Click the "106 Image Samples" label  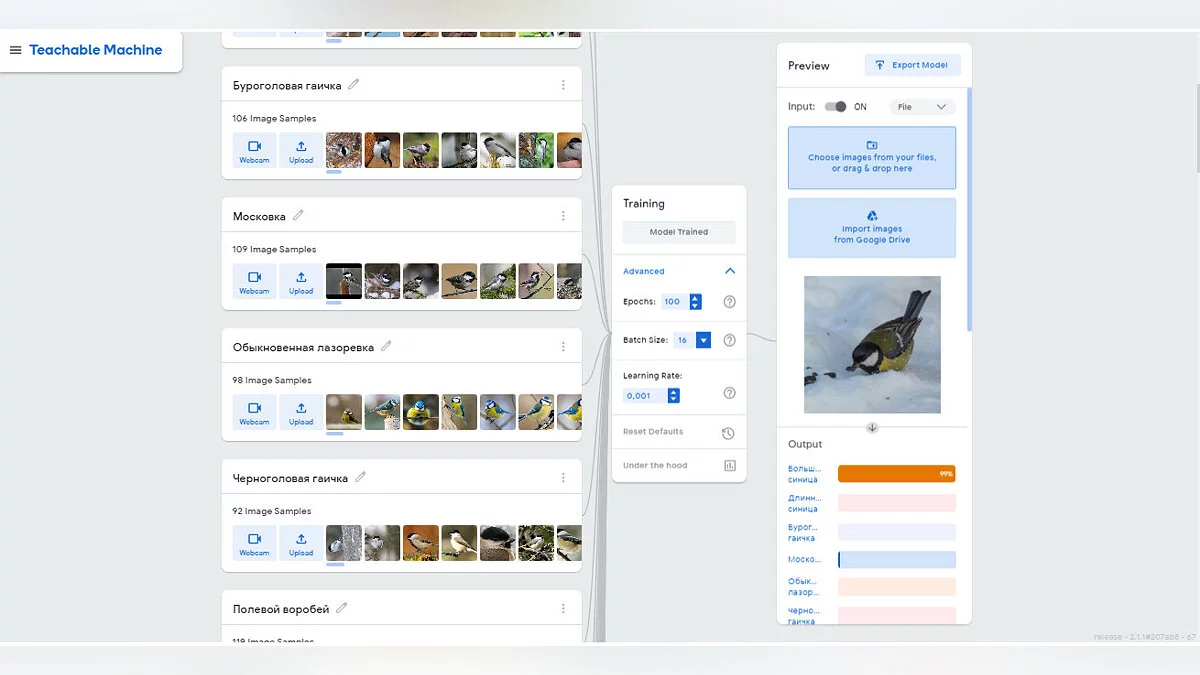pos(274,118)
